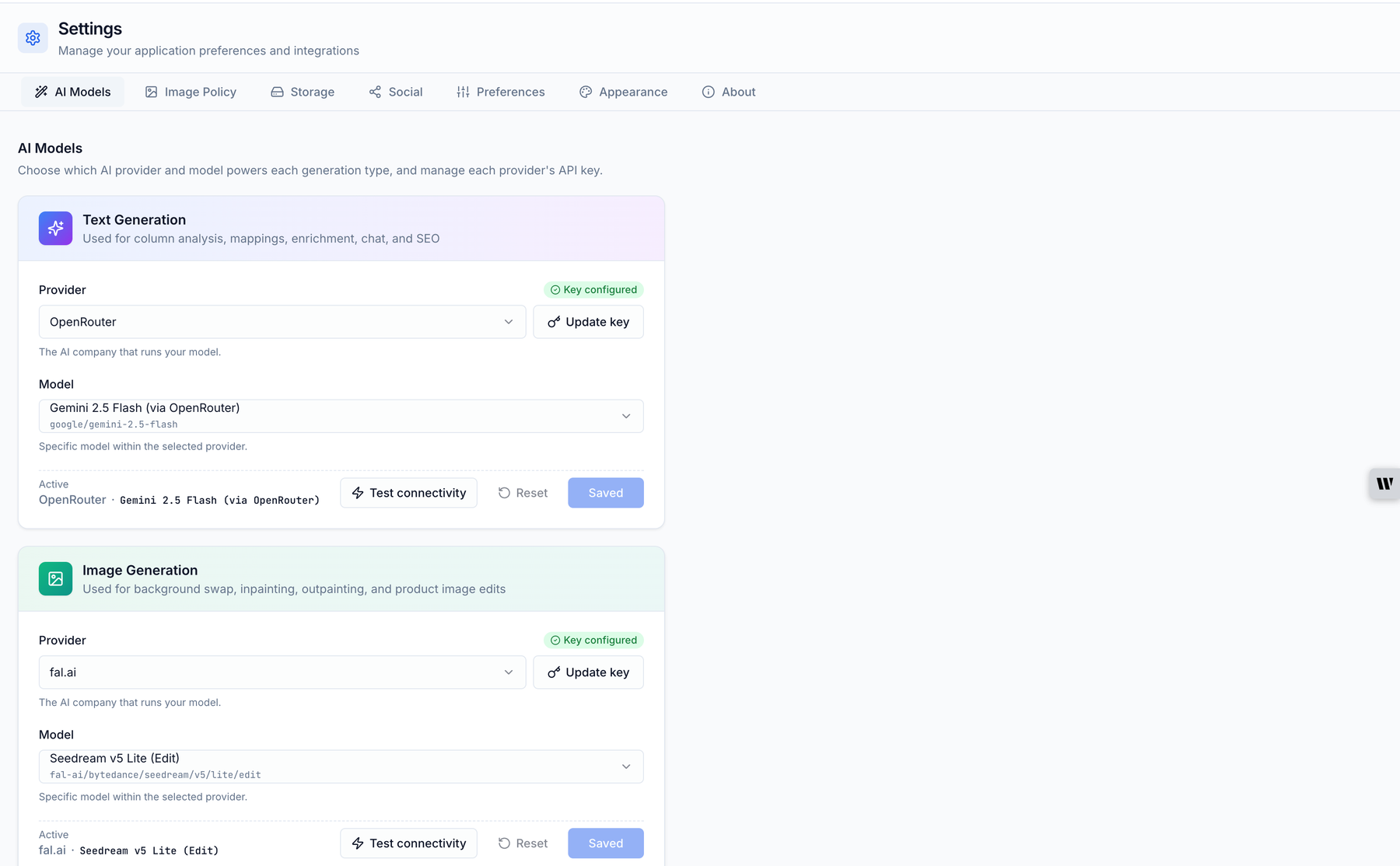Click checkmark icon on Text Generation Key configured badge
The height and width of the screenshot is (866, 1400).
[555, 290]
